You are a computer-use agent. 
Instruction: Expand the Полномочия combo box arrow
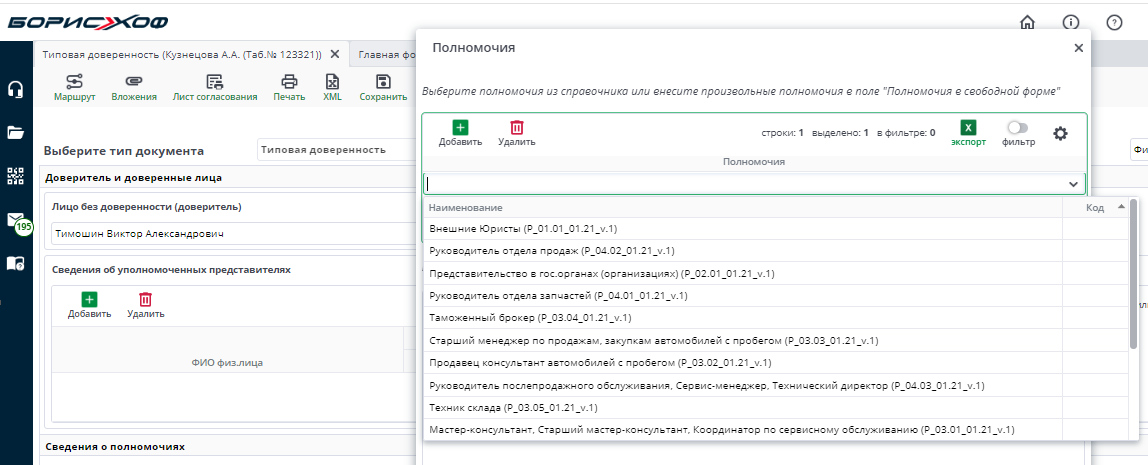coord(1073,184)
